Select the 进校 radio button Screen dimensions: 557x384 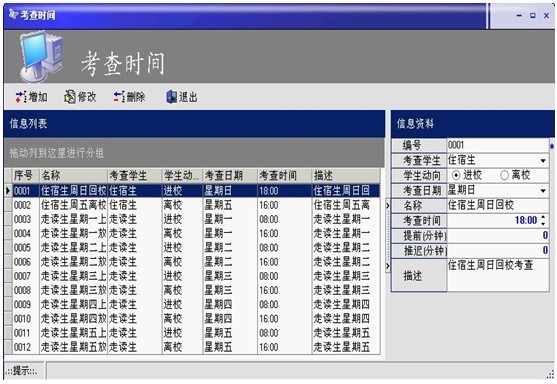tap(456, 175)
